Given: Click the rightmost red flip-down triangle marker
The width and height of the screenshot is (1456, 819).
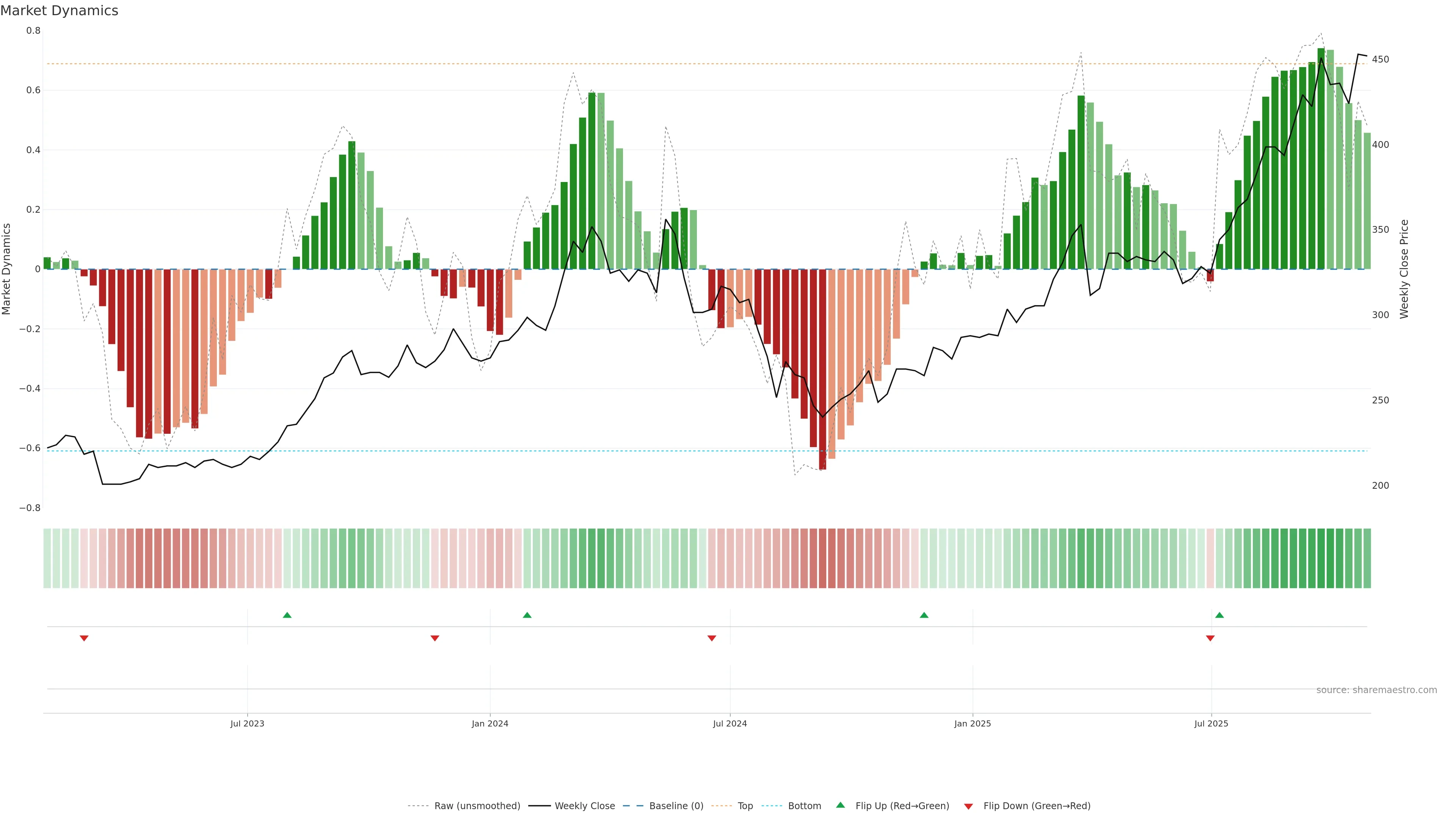Looking at the screenshot, I should 1210,638.
